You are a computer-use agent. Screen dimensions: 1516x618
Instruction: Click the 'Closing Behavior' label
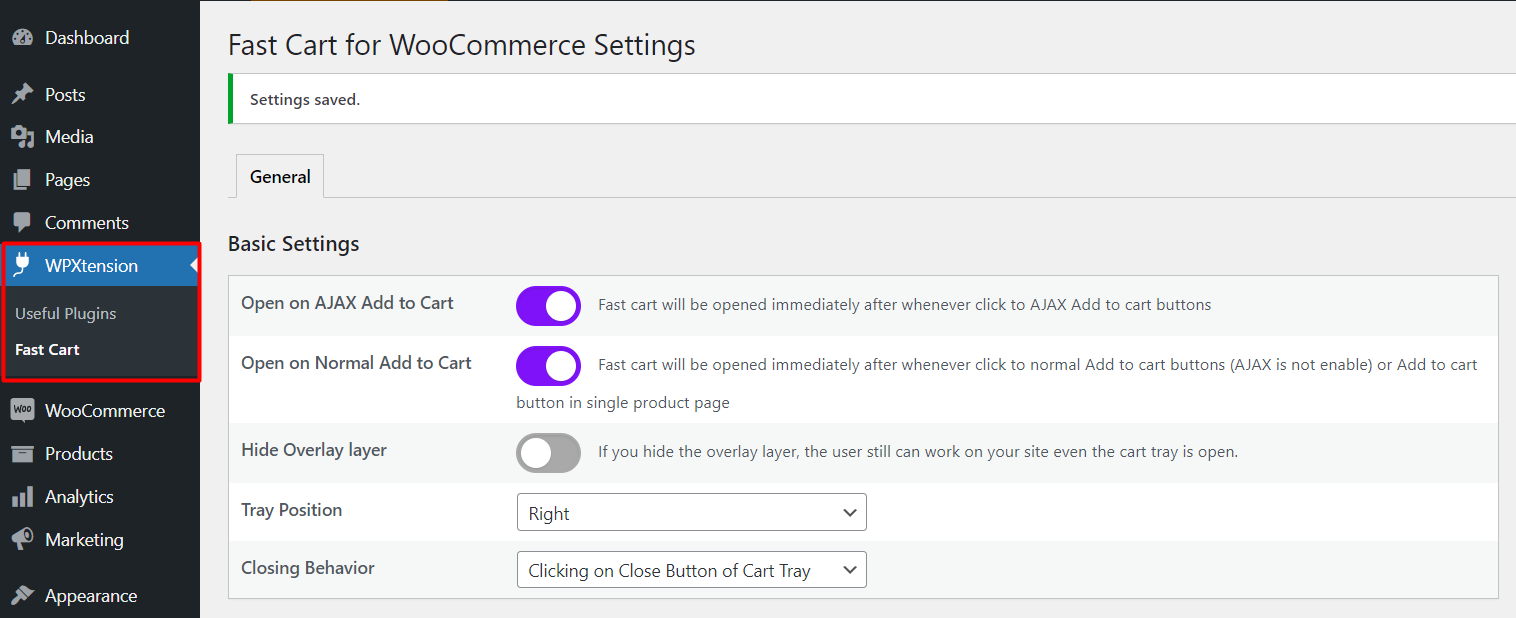coord(308,568)
